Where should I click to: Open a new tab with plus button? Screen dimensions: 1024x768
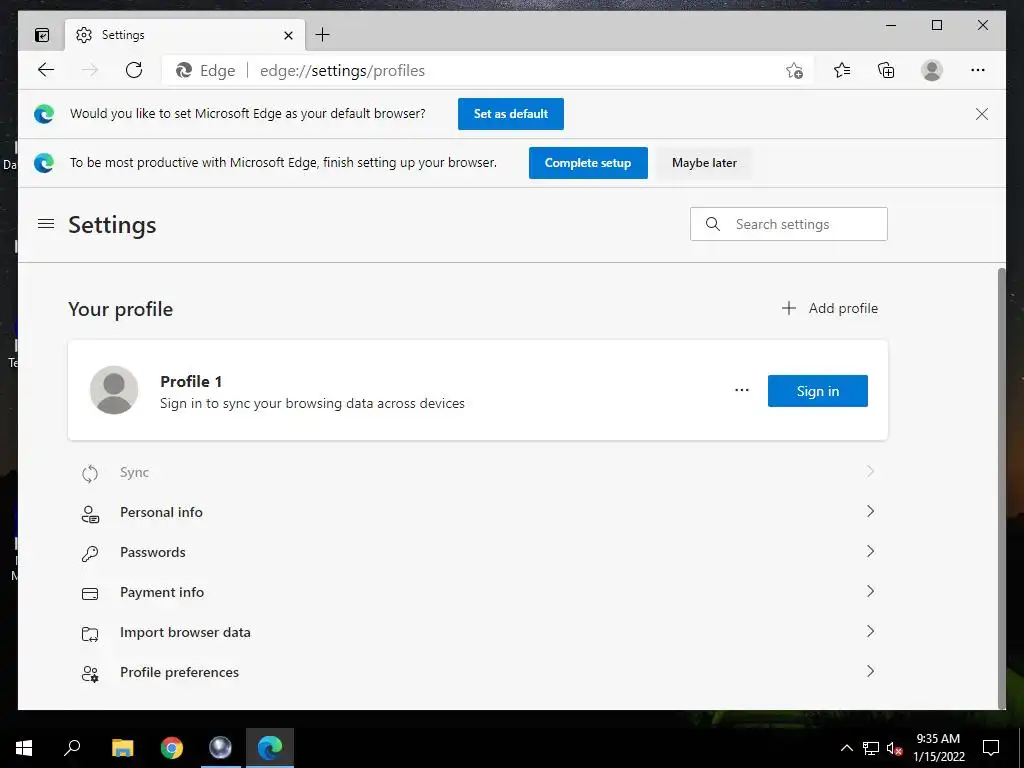pos(323,35)
